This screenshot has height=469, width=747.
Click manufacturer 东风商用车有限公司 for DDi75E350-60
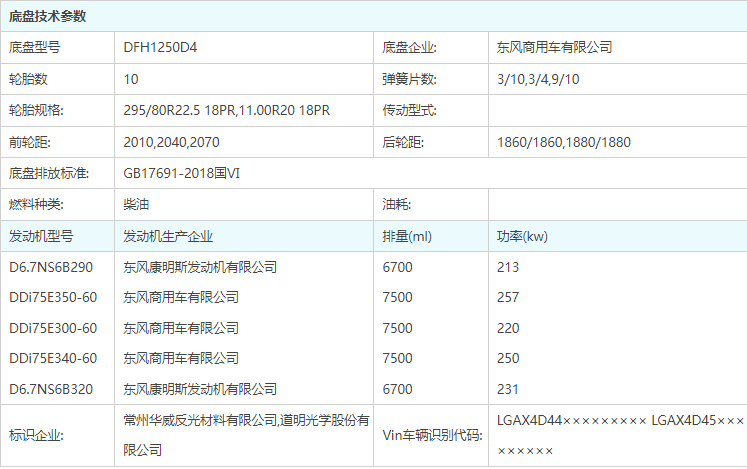181,297
